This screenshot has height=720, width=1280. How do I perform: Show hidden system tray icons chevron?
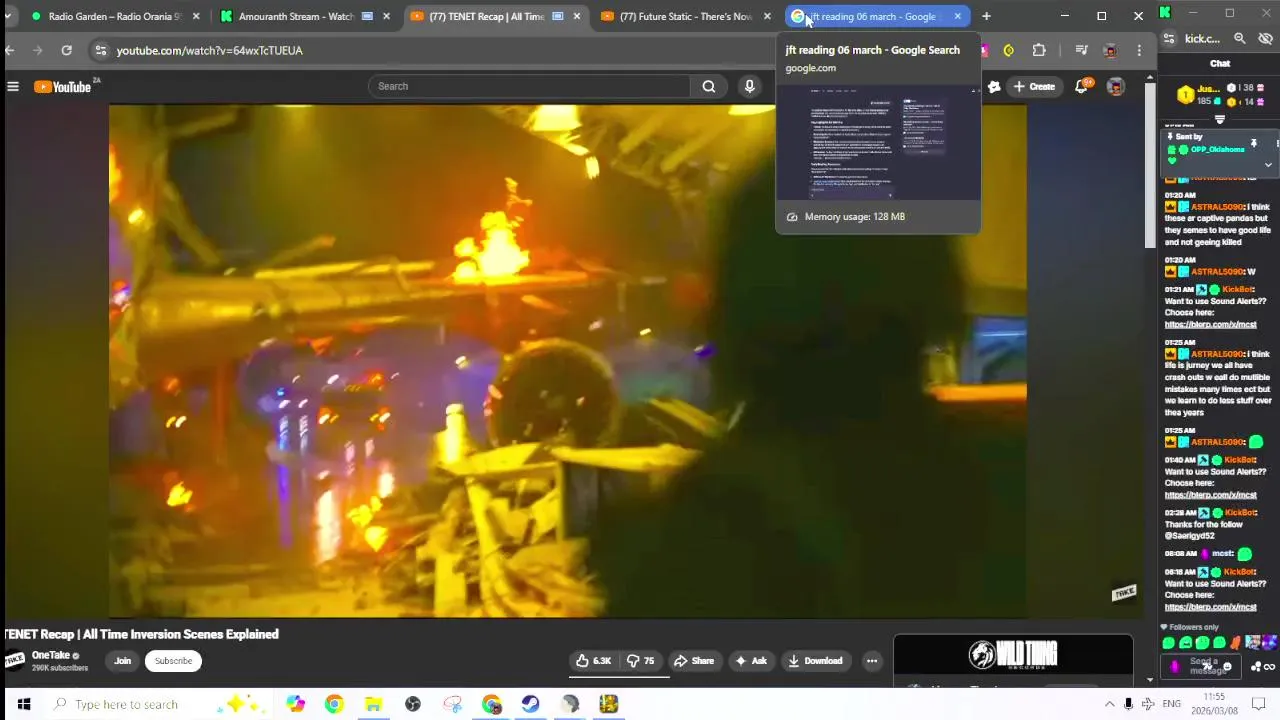[1109, 704]
